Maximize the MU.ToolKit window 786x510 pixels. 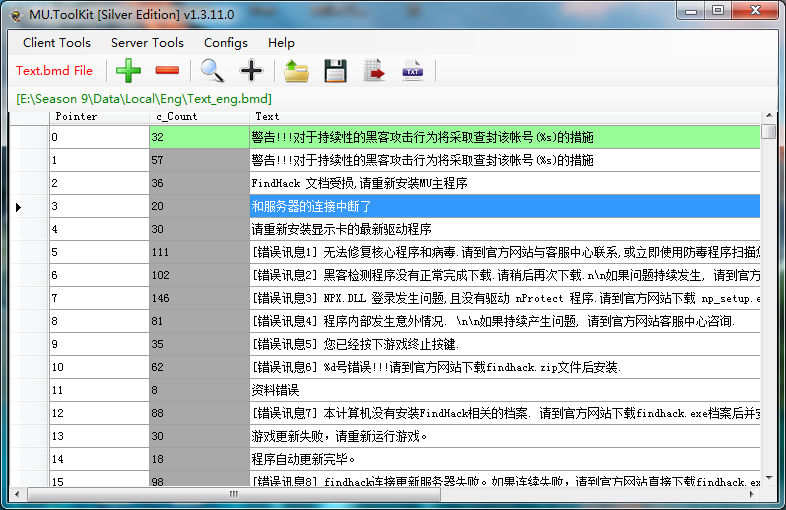tap(718, 11)
